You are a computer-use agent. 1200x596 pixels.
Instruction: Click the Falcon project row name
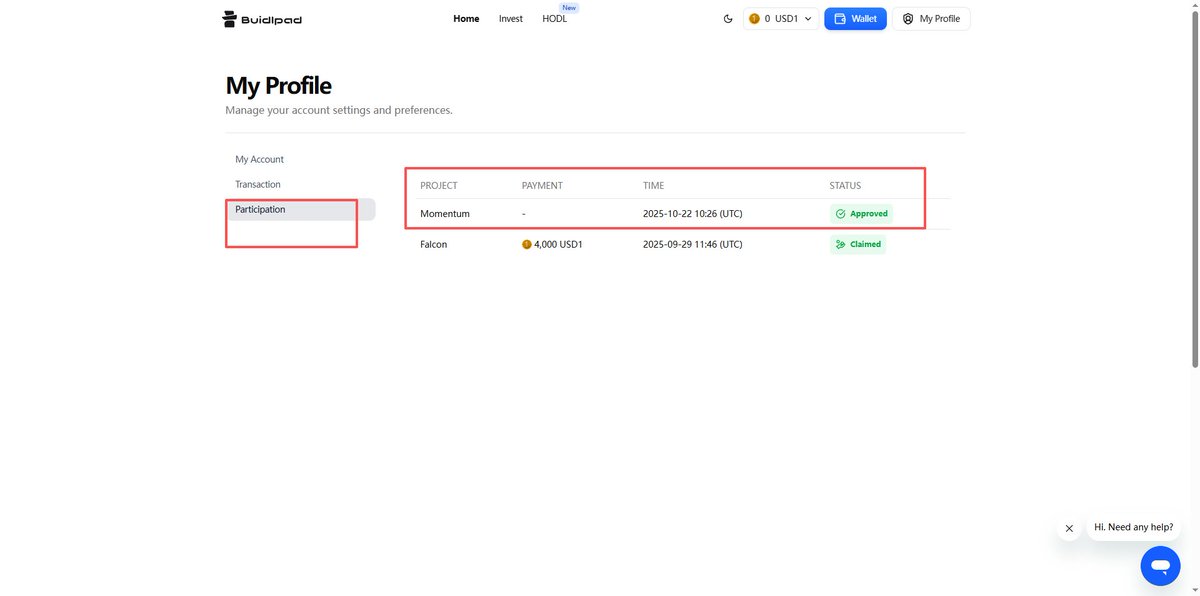point(434,244)
